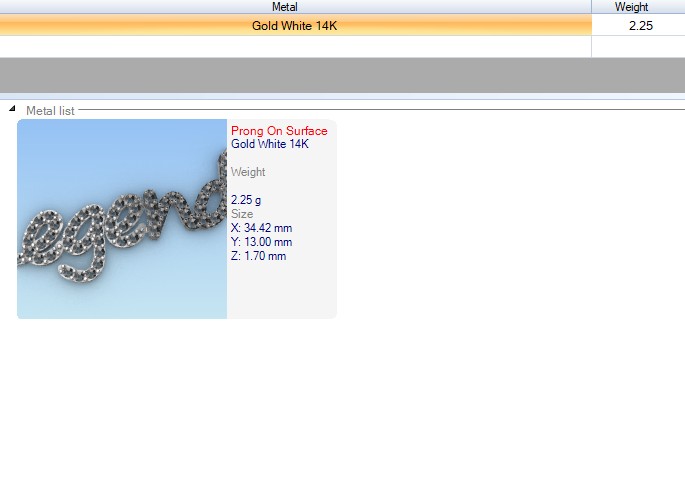Click the red Prong On Surface title

pyautogui.click(x=279, y=131)
